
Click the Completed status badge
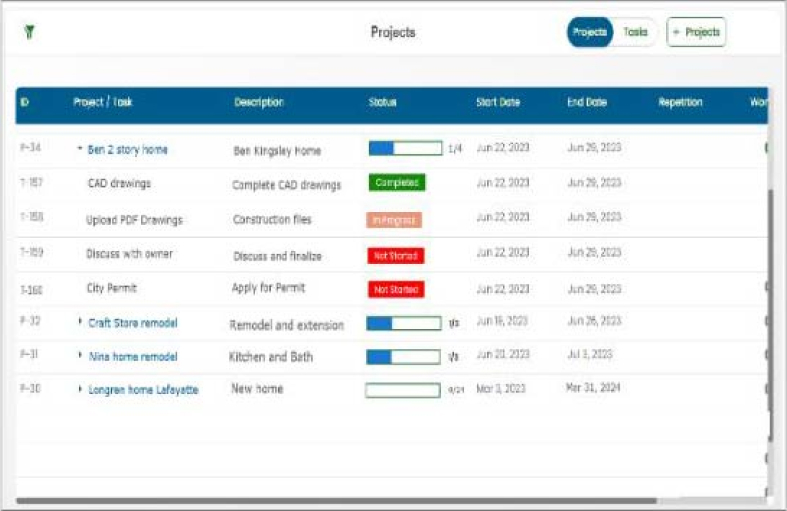point(396,183)
